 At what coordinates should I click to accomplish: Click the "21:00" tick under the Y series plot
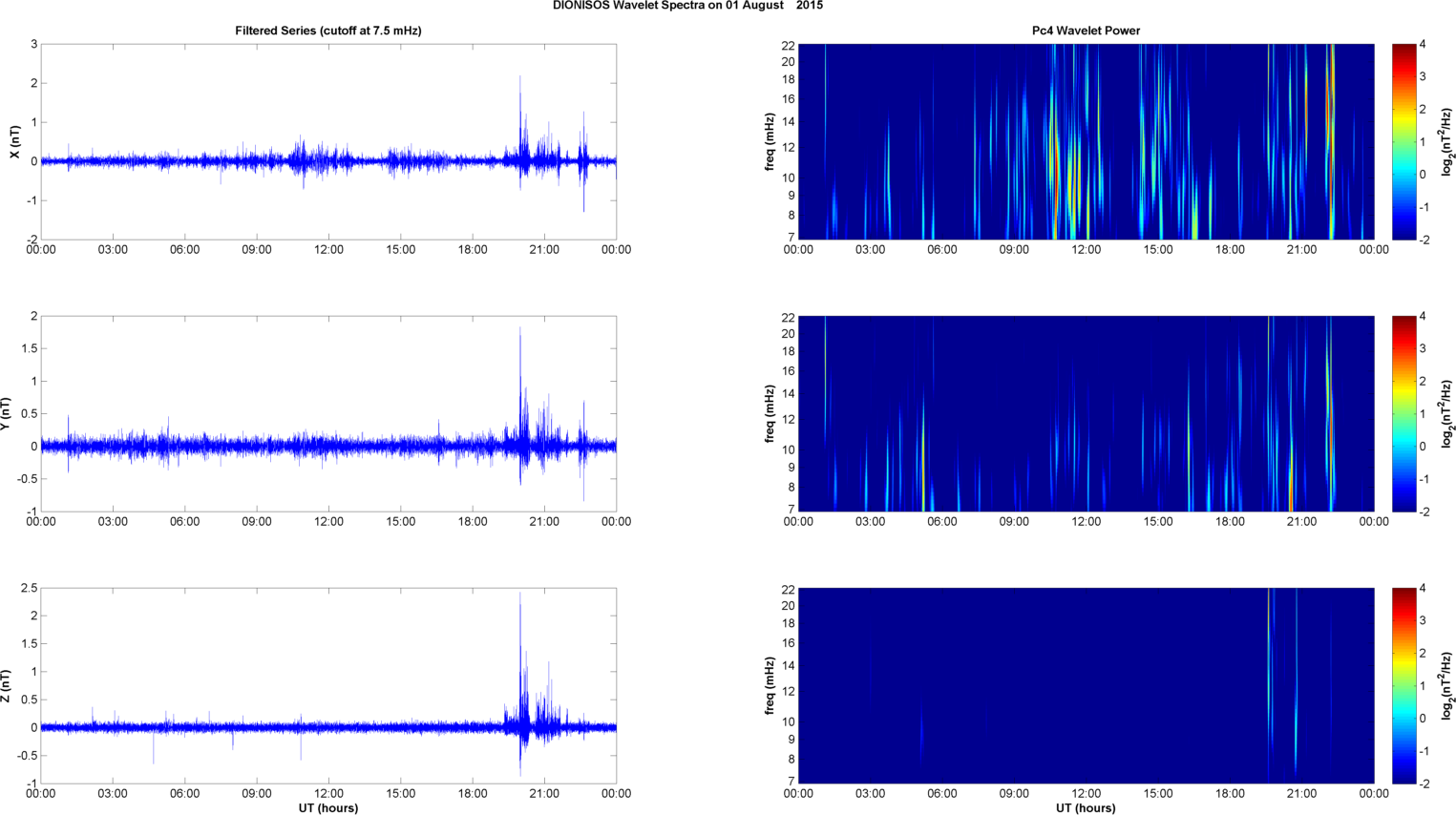coord(544,522)
